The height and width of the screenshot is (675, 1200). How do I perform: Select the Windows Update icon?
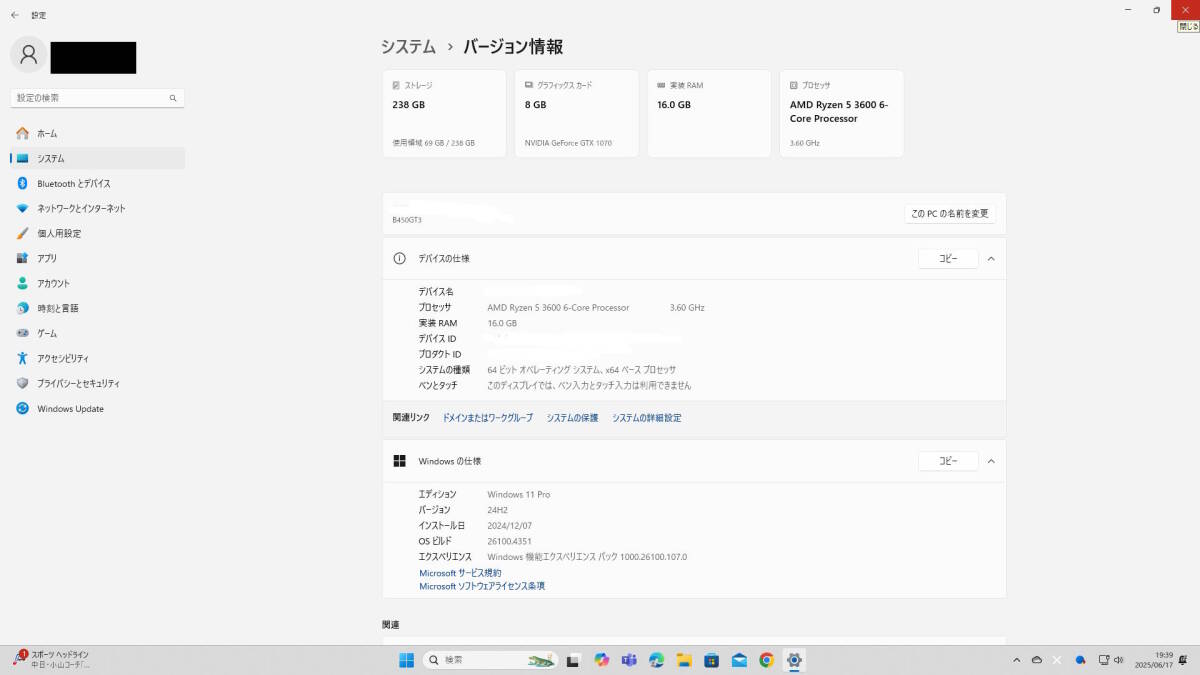point(22,408)
